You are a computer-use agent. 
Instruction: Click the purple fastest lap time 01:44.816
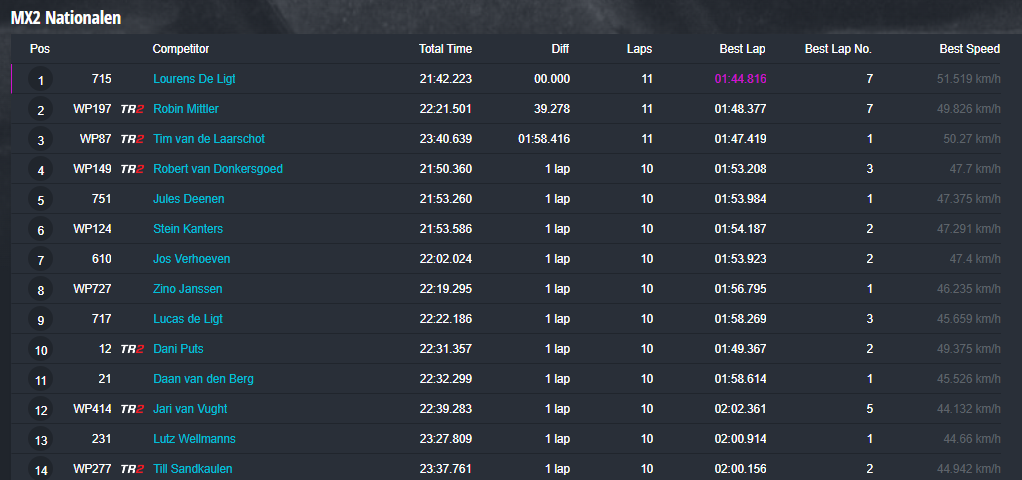[x=740, y=79]
